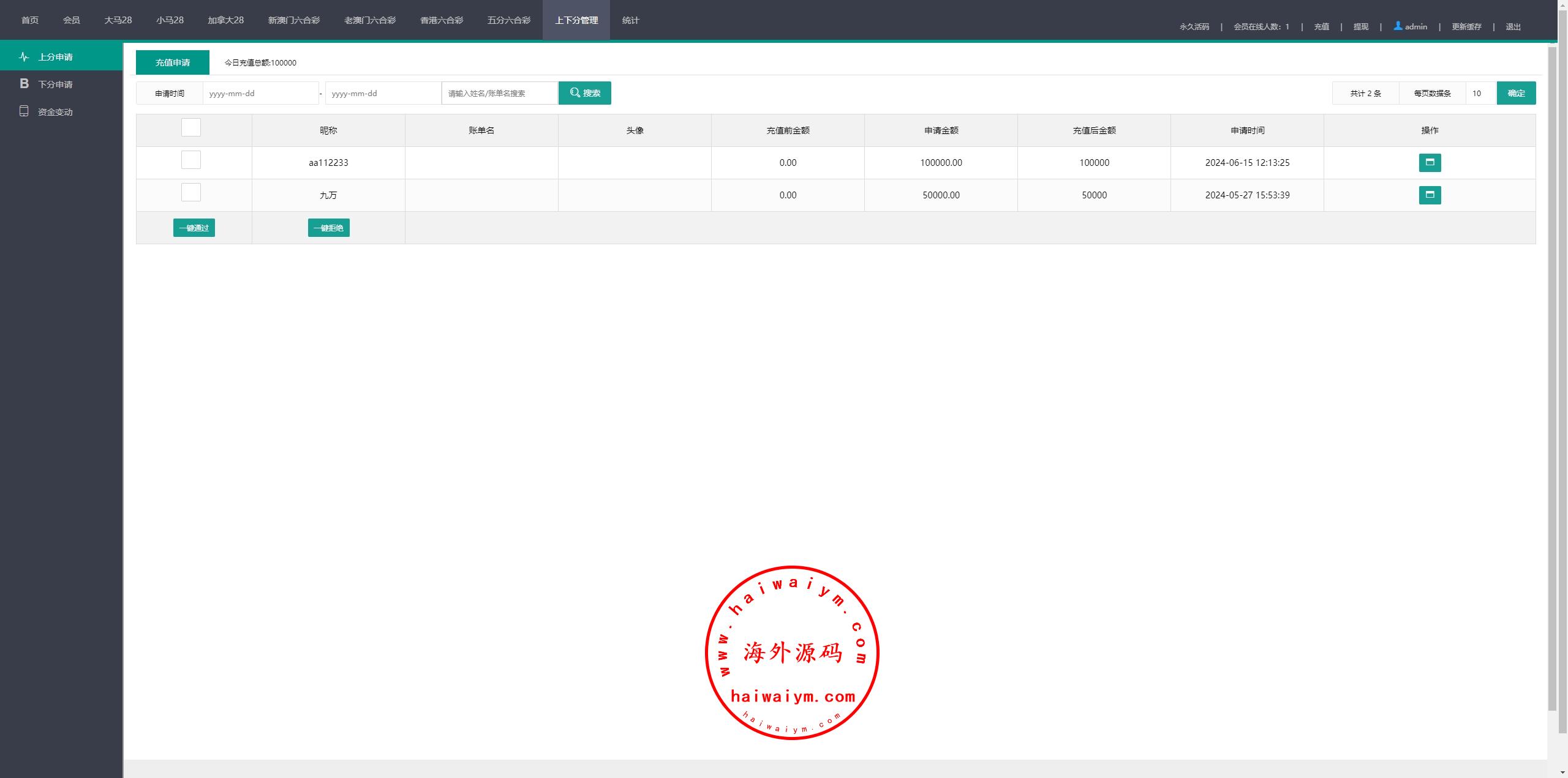Click the 确定 page size button

tap(1516, 93)
